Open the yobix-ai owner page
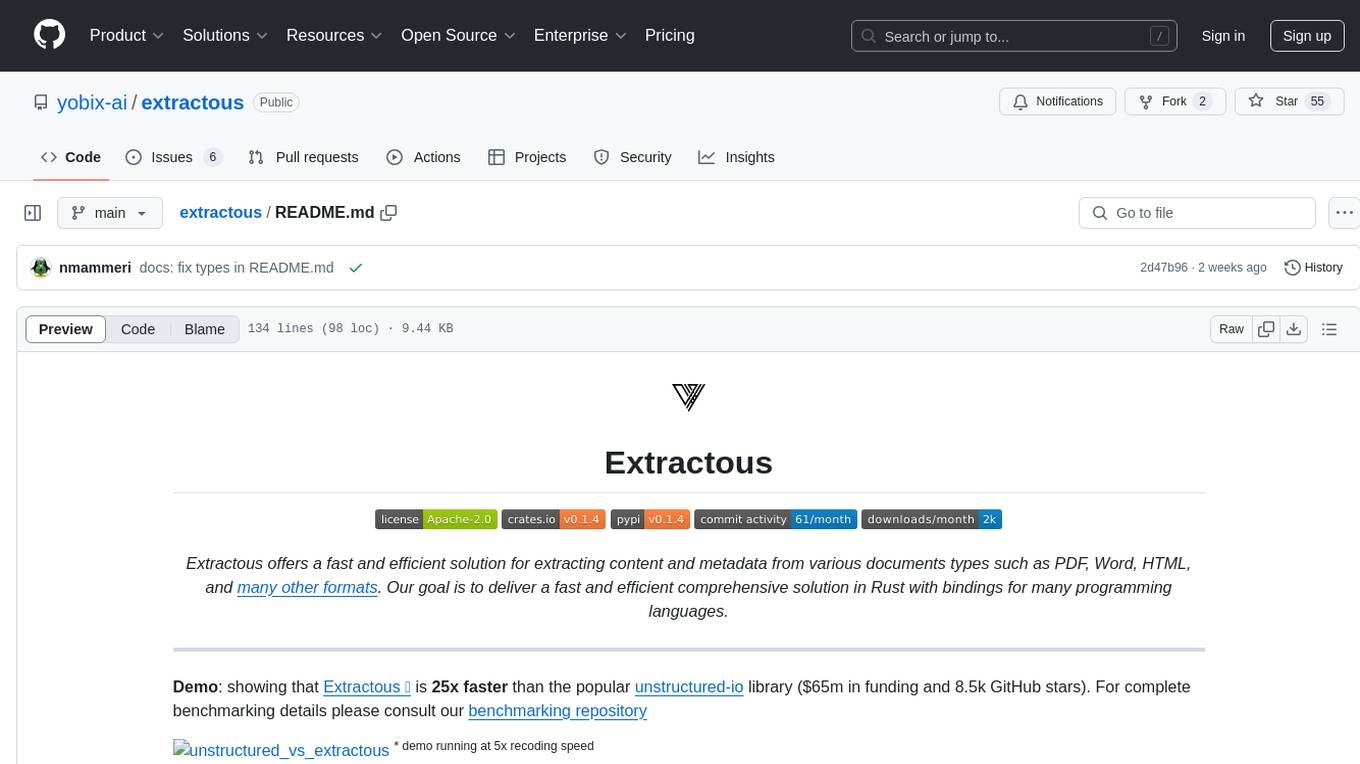Image resolution: width=1360 pixels, height=764 pixels. click(92, 102)
